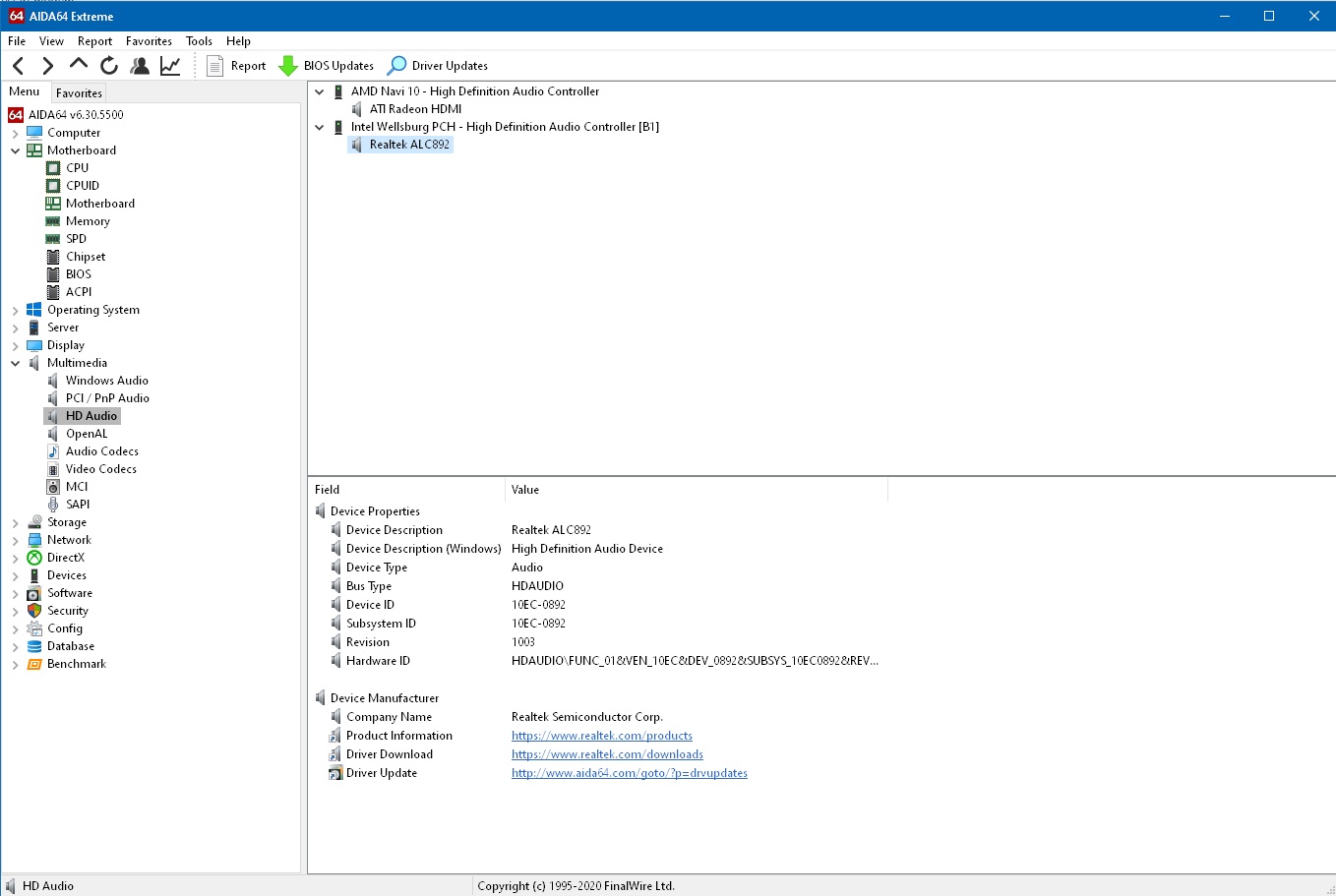Expand the Operating System tree node
The height and width of the screenshot is (896, 1336).
[x=16, y=310]
